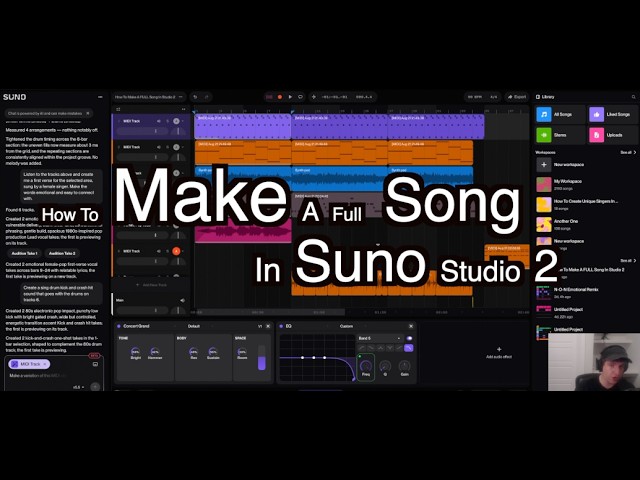Image resolution: width=640 pixels, height=480 pixels.
Task: Solo the second MIDI Track
Action: click(x=167, y=147)
